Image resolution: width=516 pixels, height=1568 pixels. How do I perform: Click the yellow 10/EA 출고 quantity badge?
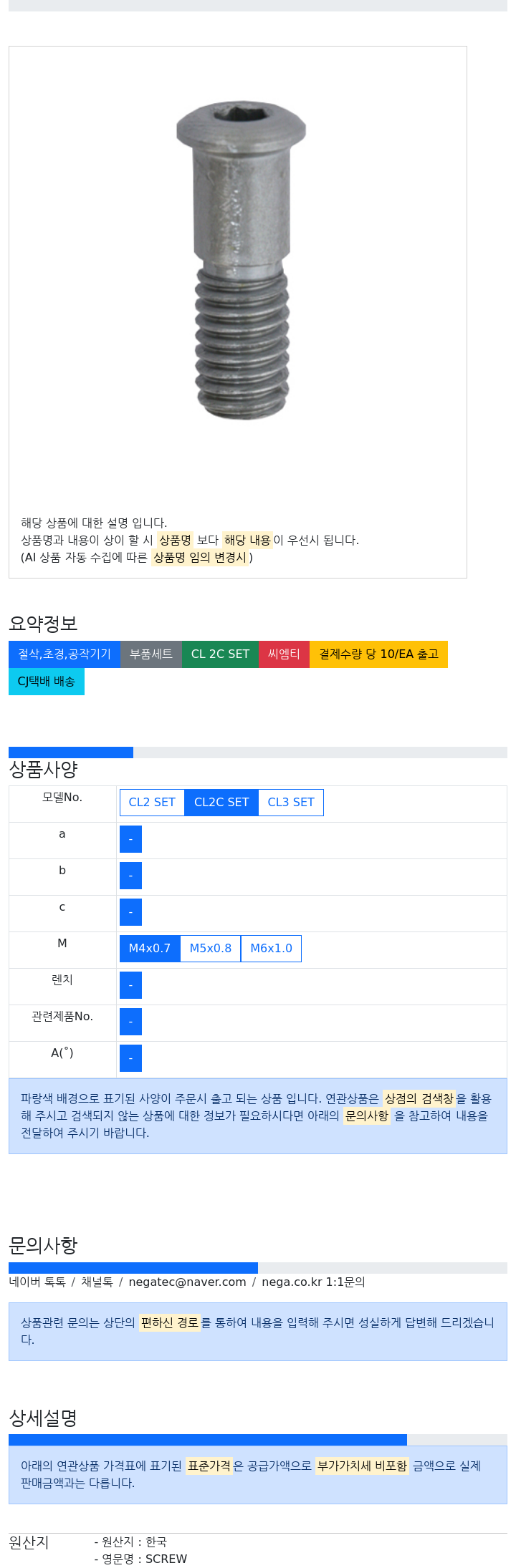[378, 654]
